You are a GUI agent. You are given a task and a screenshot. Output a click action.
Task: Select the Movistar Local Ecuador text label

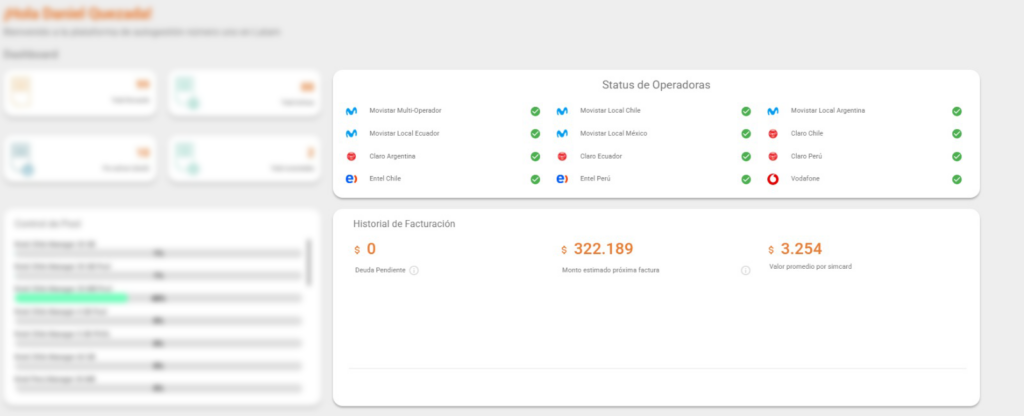coord(404,134)
